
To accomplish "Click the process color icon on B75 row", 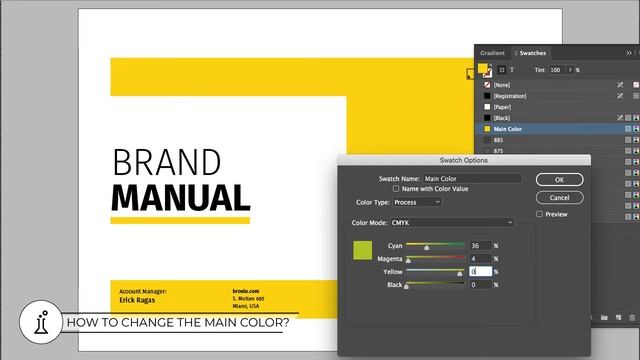I will coord(628,151).
